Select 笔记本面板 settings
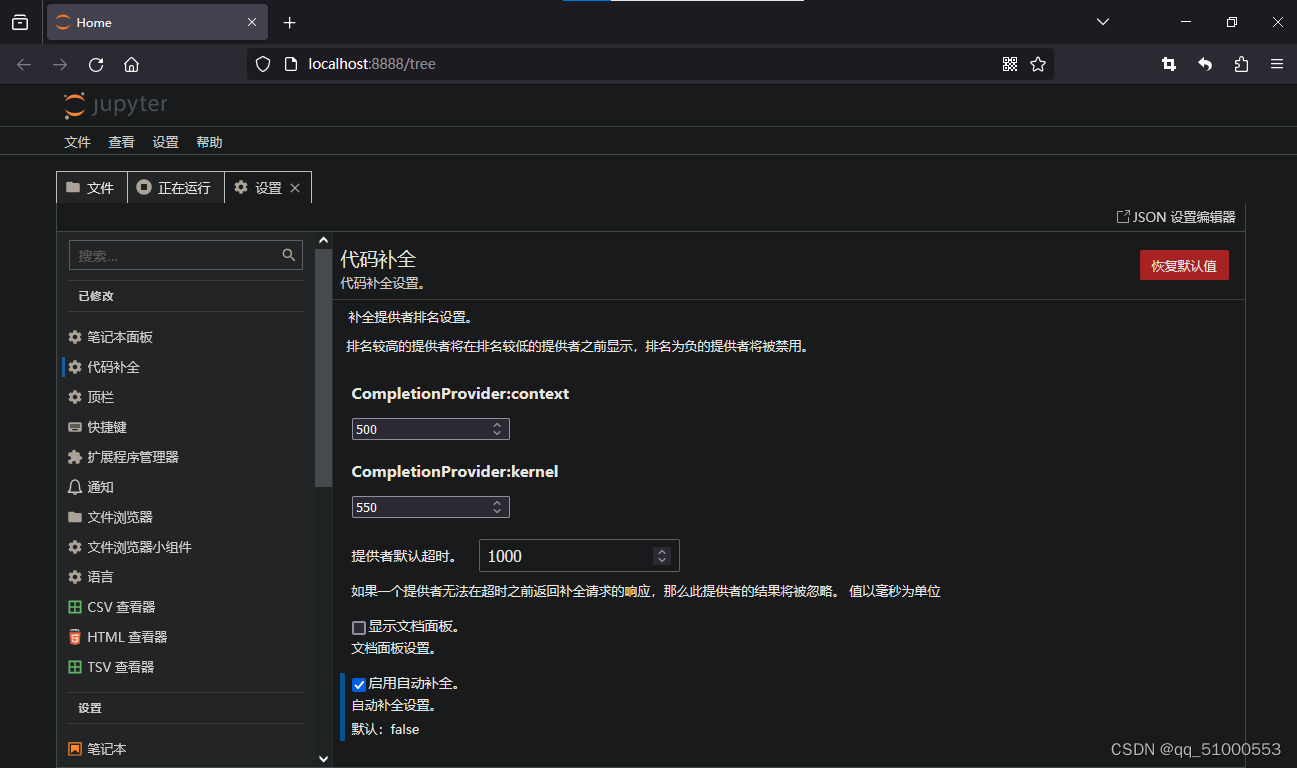The height and width of the screenshot is (768, 1297). [186, 337]
